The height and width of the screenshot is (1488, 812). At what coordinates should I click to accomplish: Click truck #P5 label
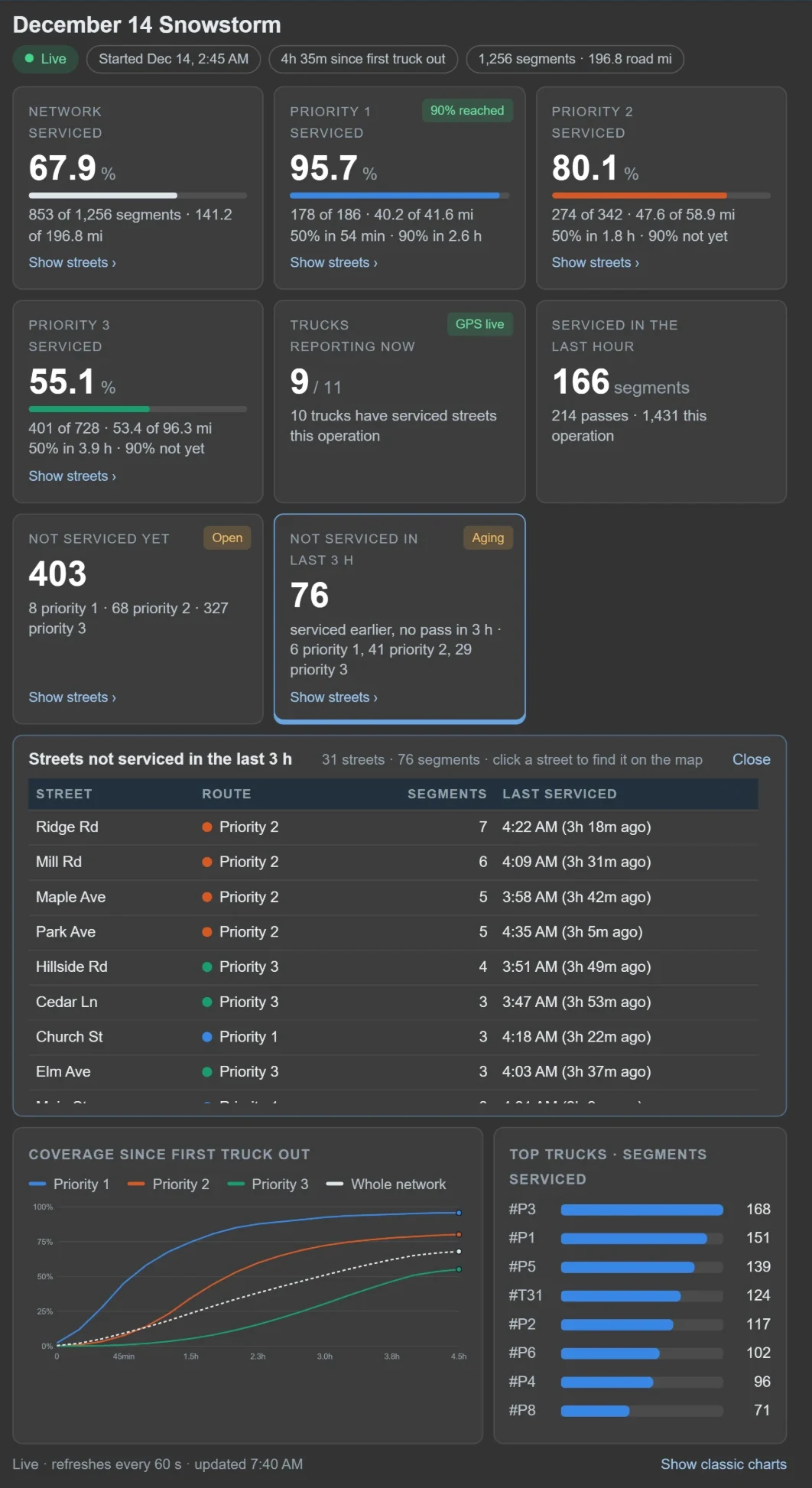(522, 1266)
